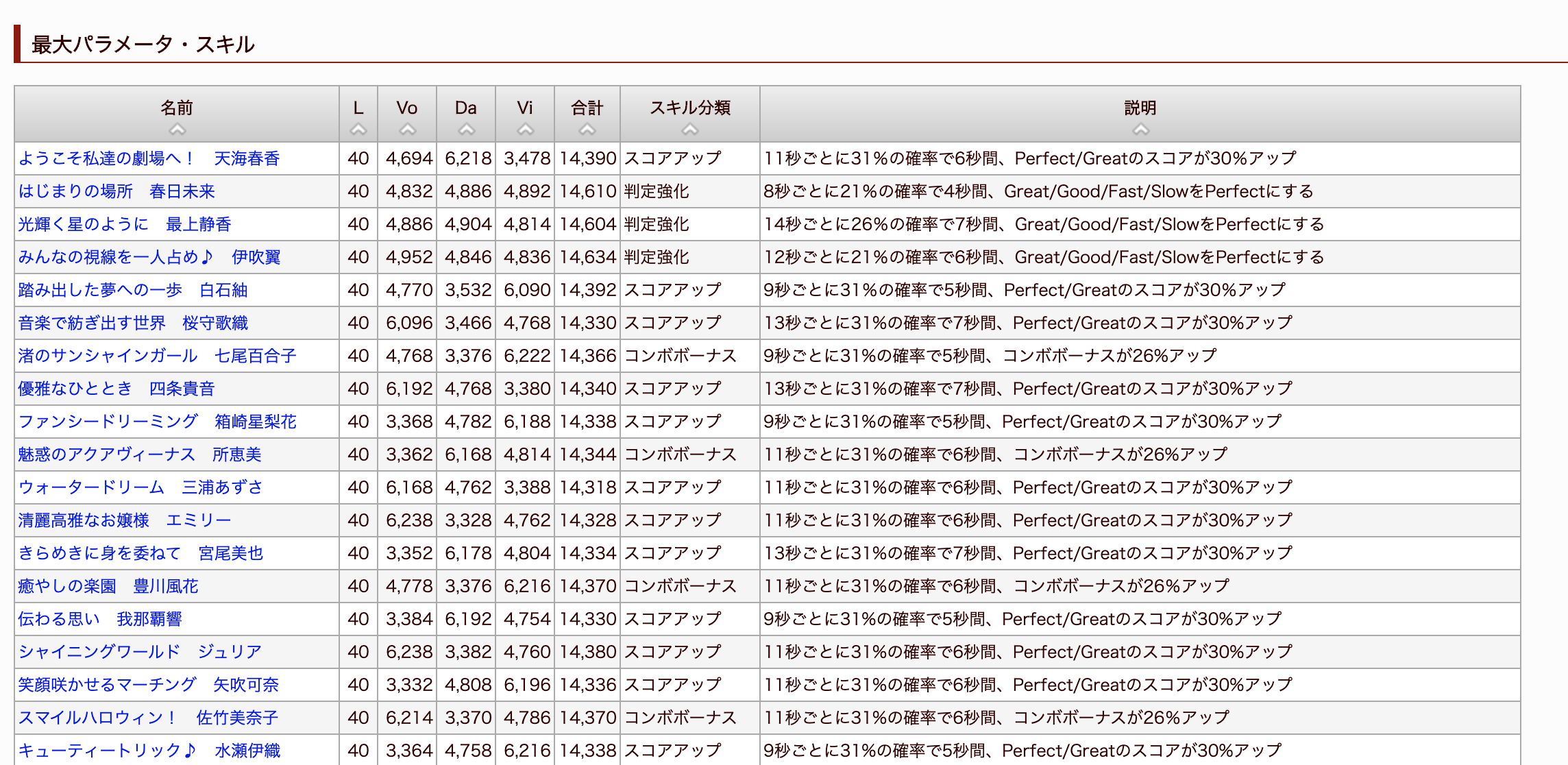
Task: Open 踏み出した夢への一歩 白石紬 link
Action: [x=133, y=290]
